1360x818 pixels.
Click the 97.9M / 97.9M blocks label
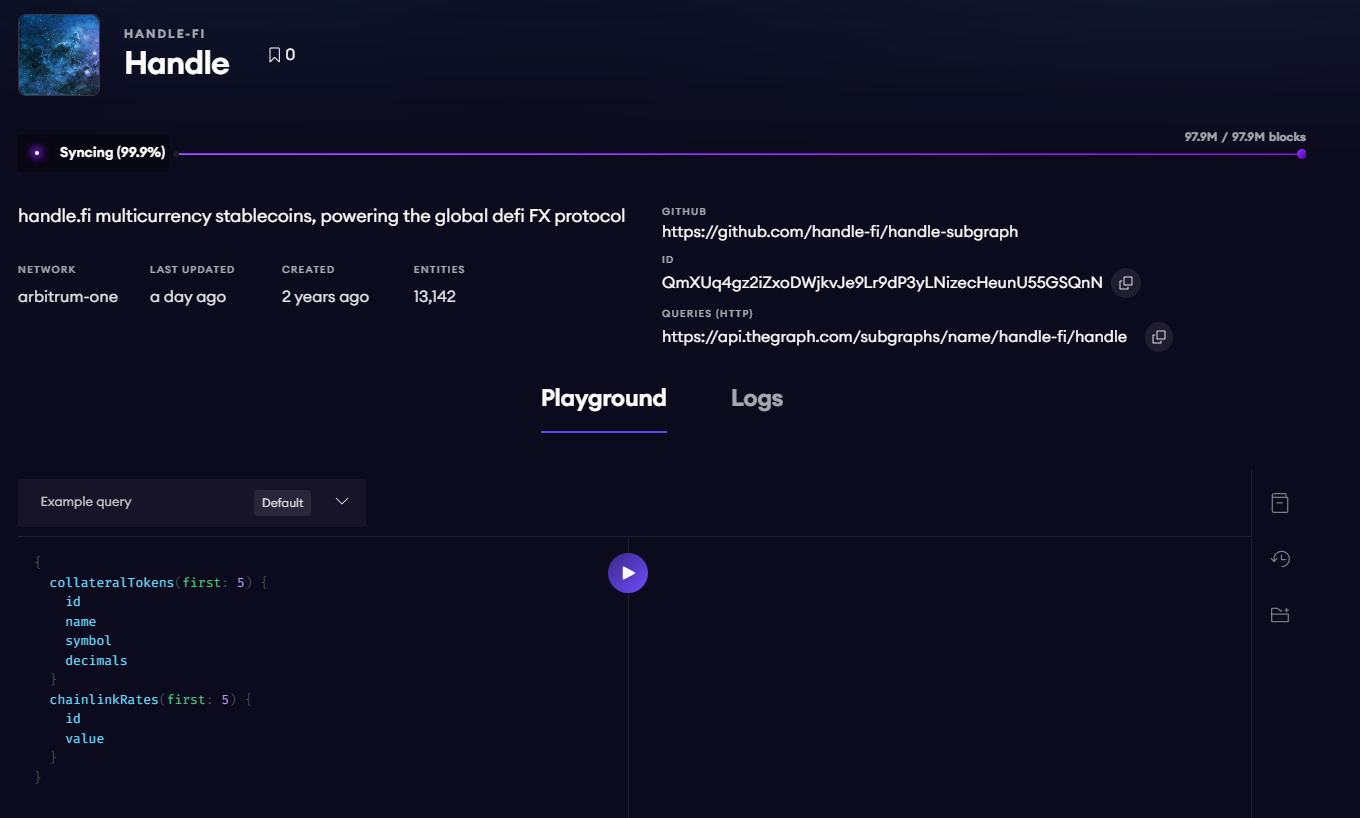coord(1245,137)
